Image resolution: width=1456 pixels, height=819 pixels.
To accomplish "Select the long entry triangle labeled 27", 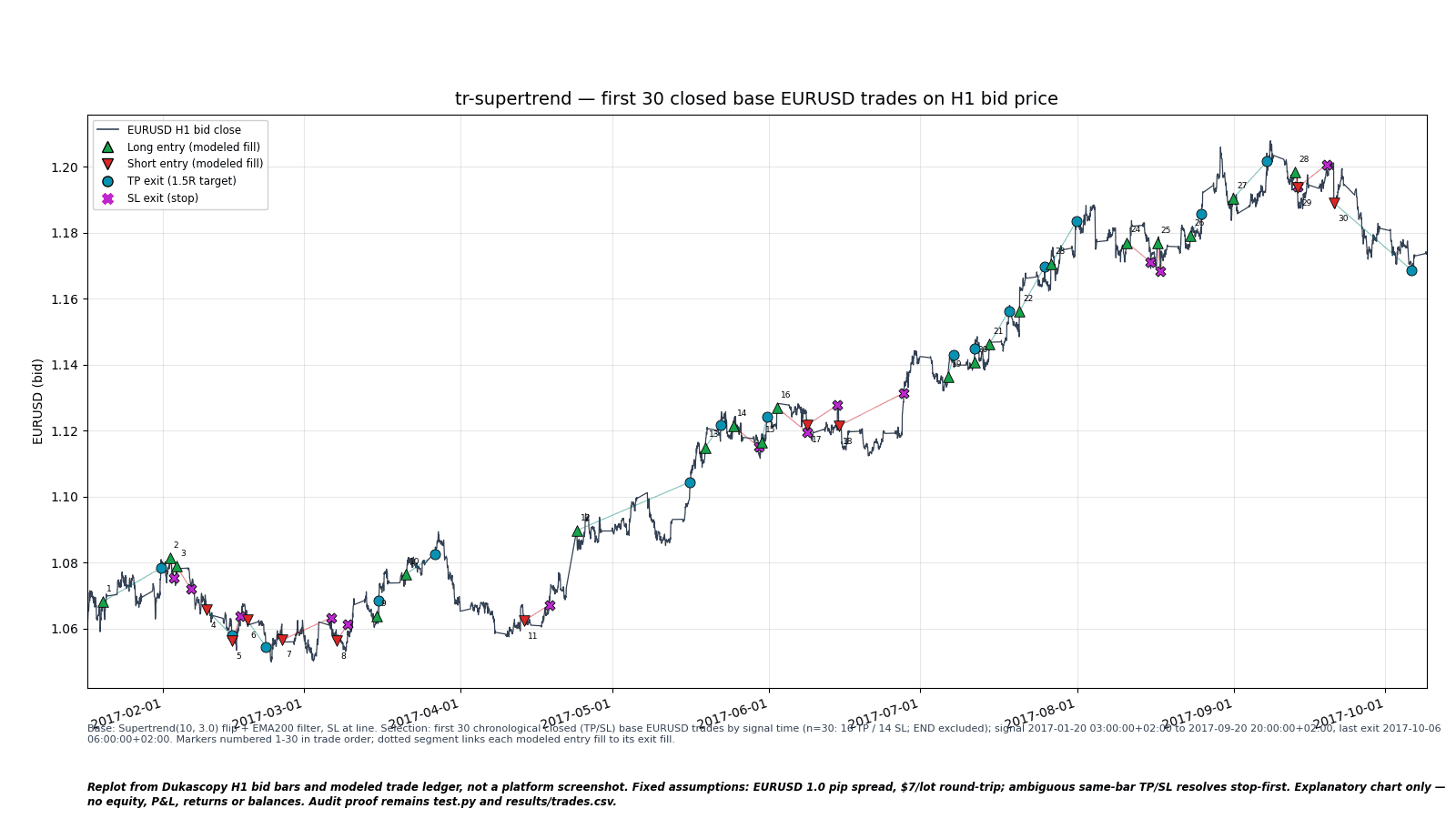I will (1233, 198).
